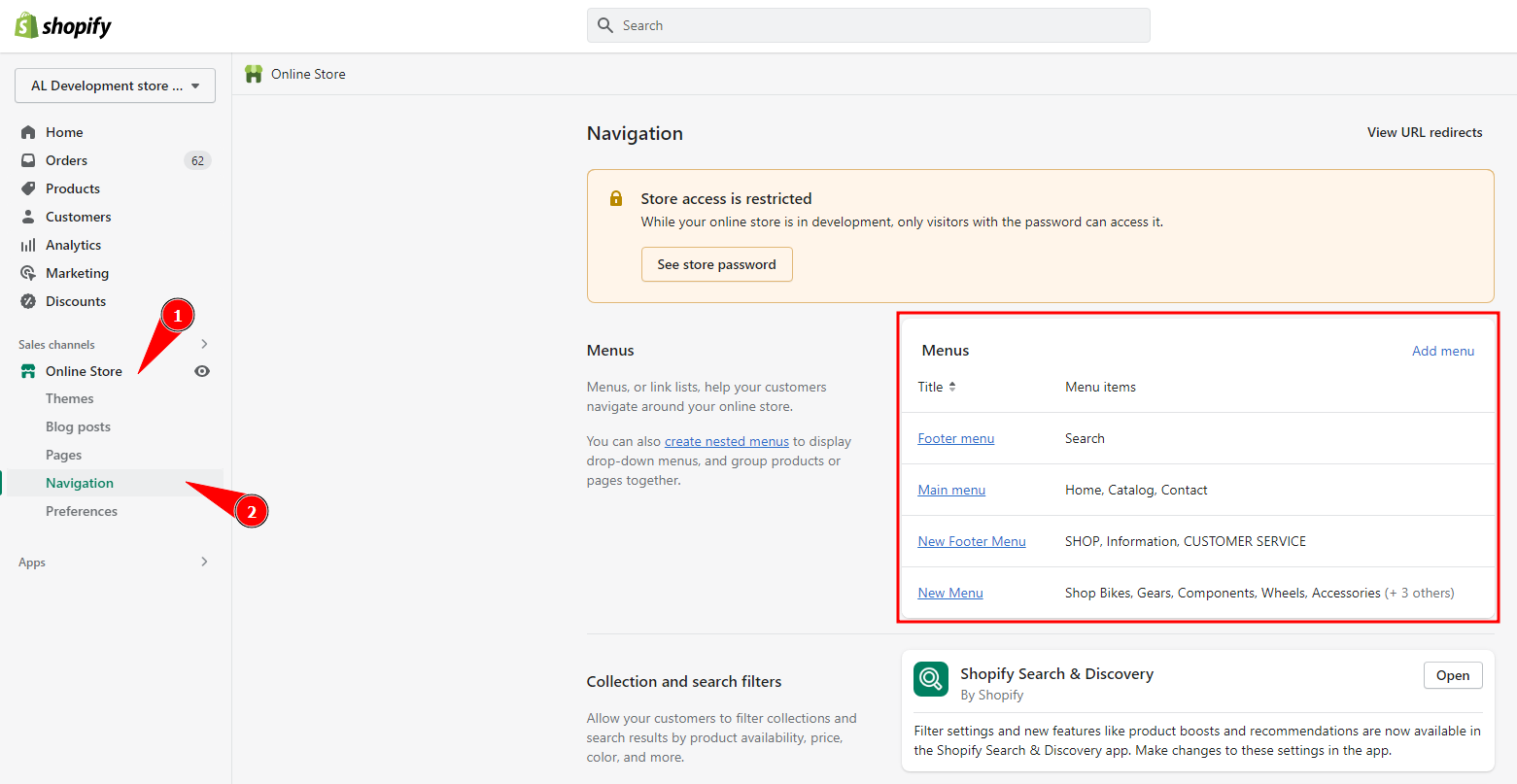Open Blog posts from the sidebar menu

coord(78,426)
